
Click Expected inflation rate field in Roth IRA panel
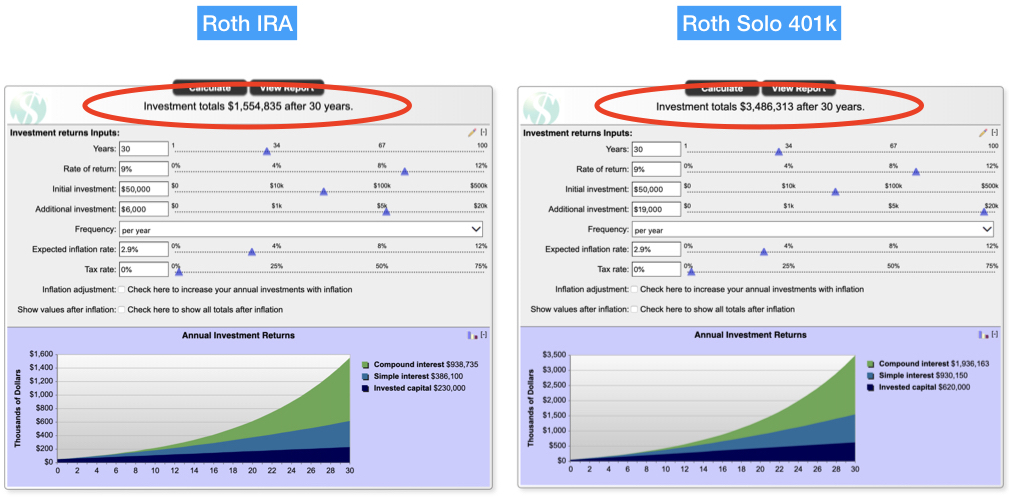[x=143, y=249]
